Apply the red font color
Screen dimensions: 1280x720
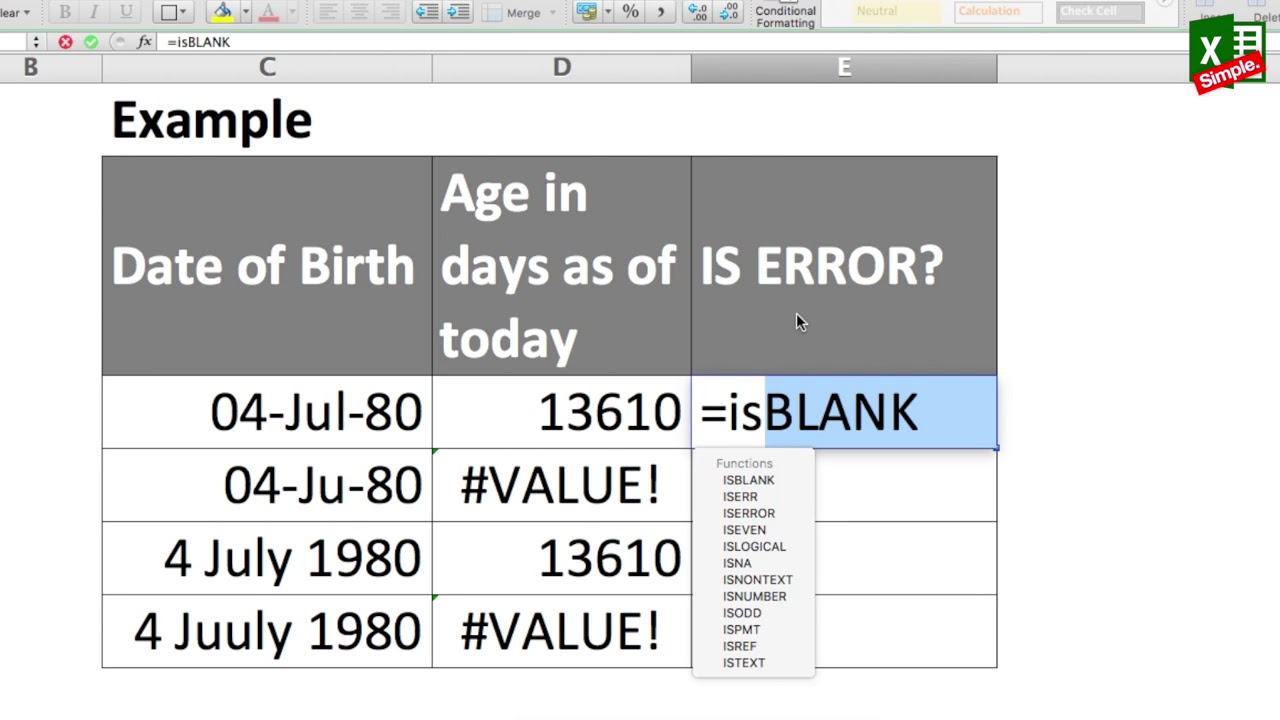pyautogui.click(x=268, y=12)
